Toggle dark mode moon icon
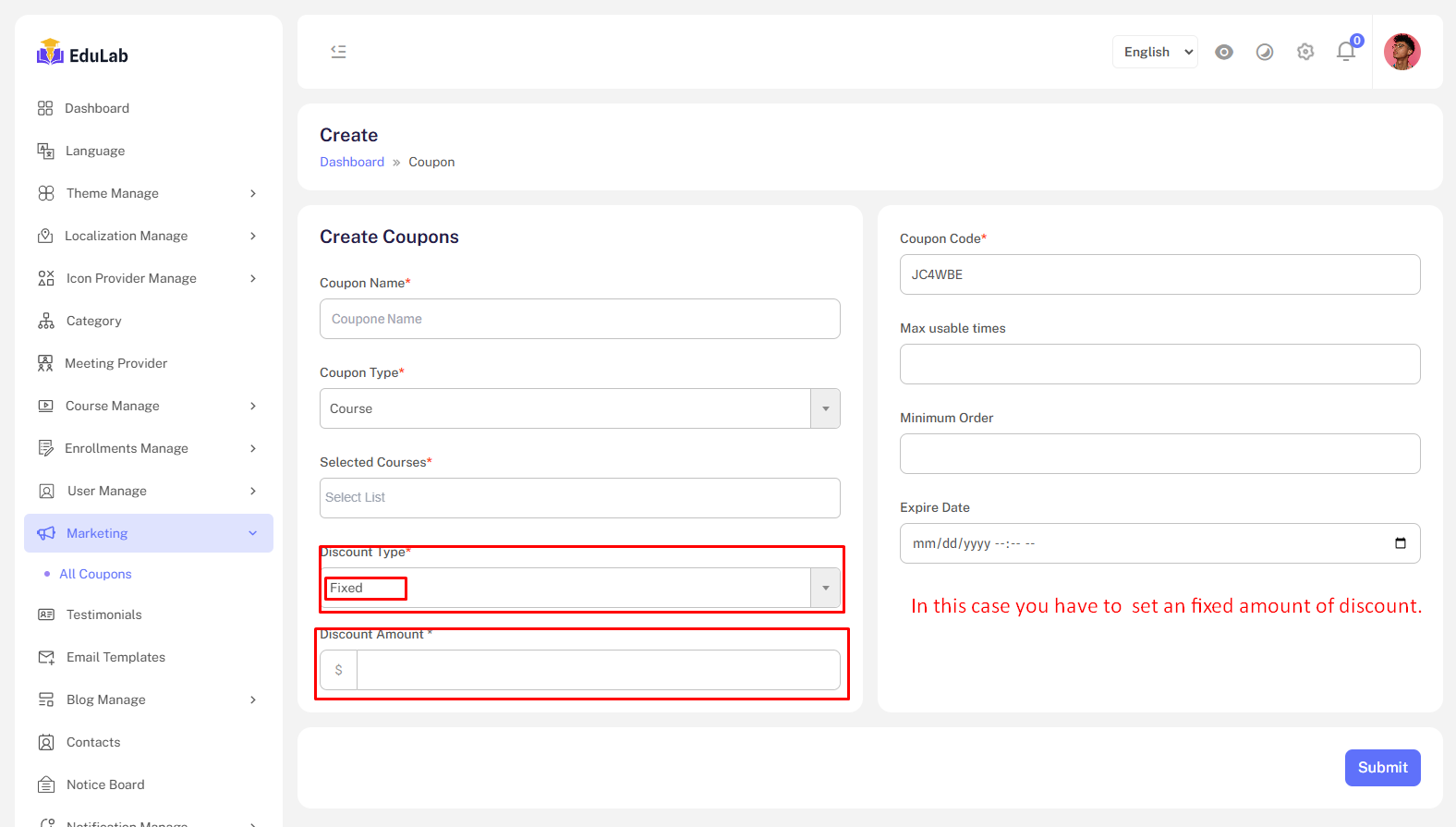 point(1265,52)
